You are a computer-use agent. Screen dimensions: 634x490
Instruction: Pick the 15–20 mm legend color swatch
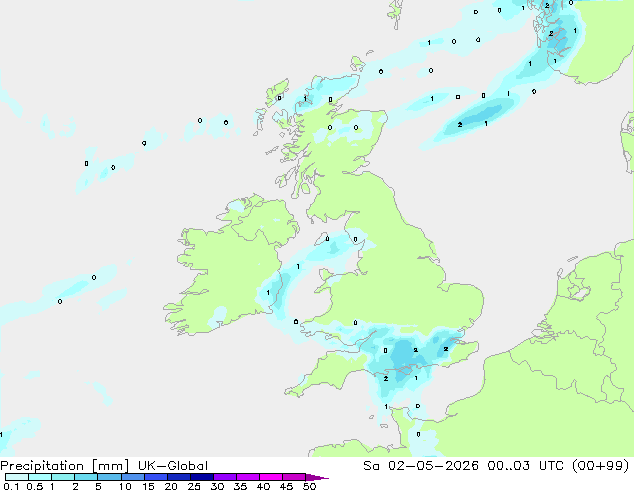155,477
